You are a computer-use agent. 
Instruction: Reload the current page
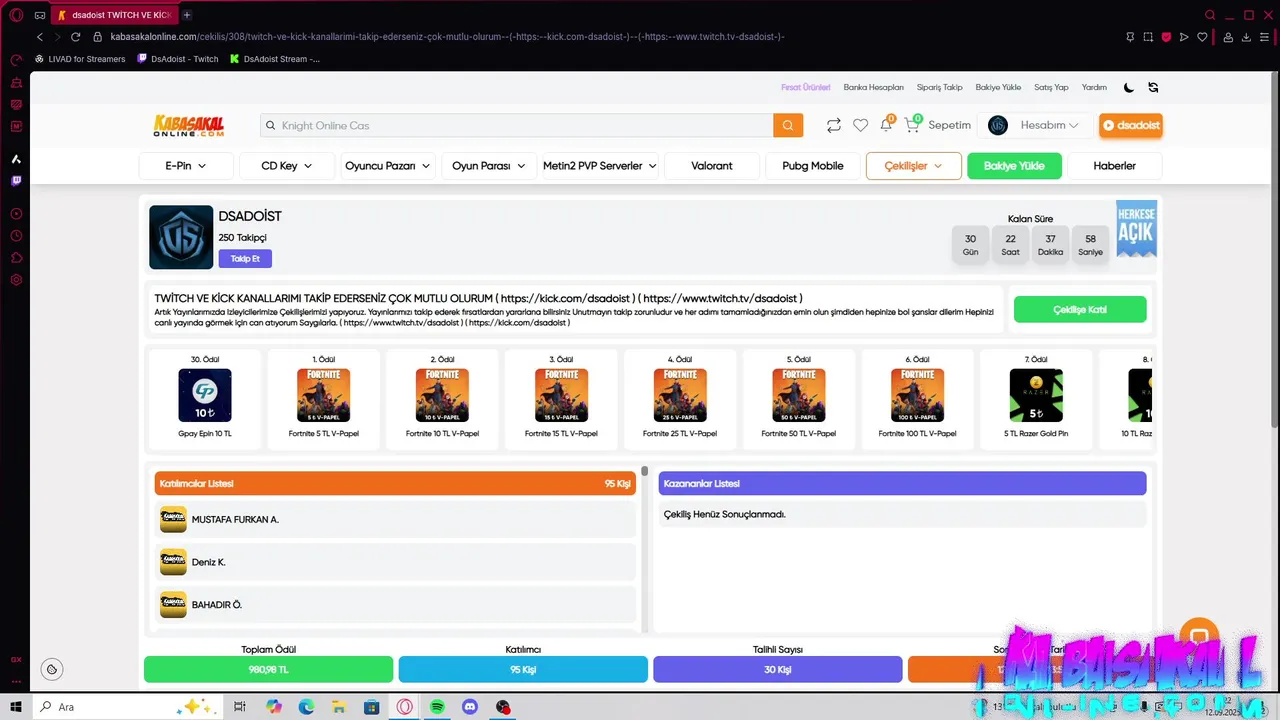pyautogui.click(x=75, y=37)
